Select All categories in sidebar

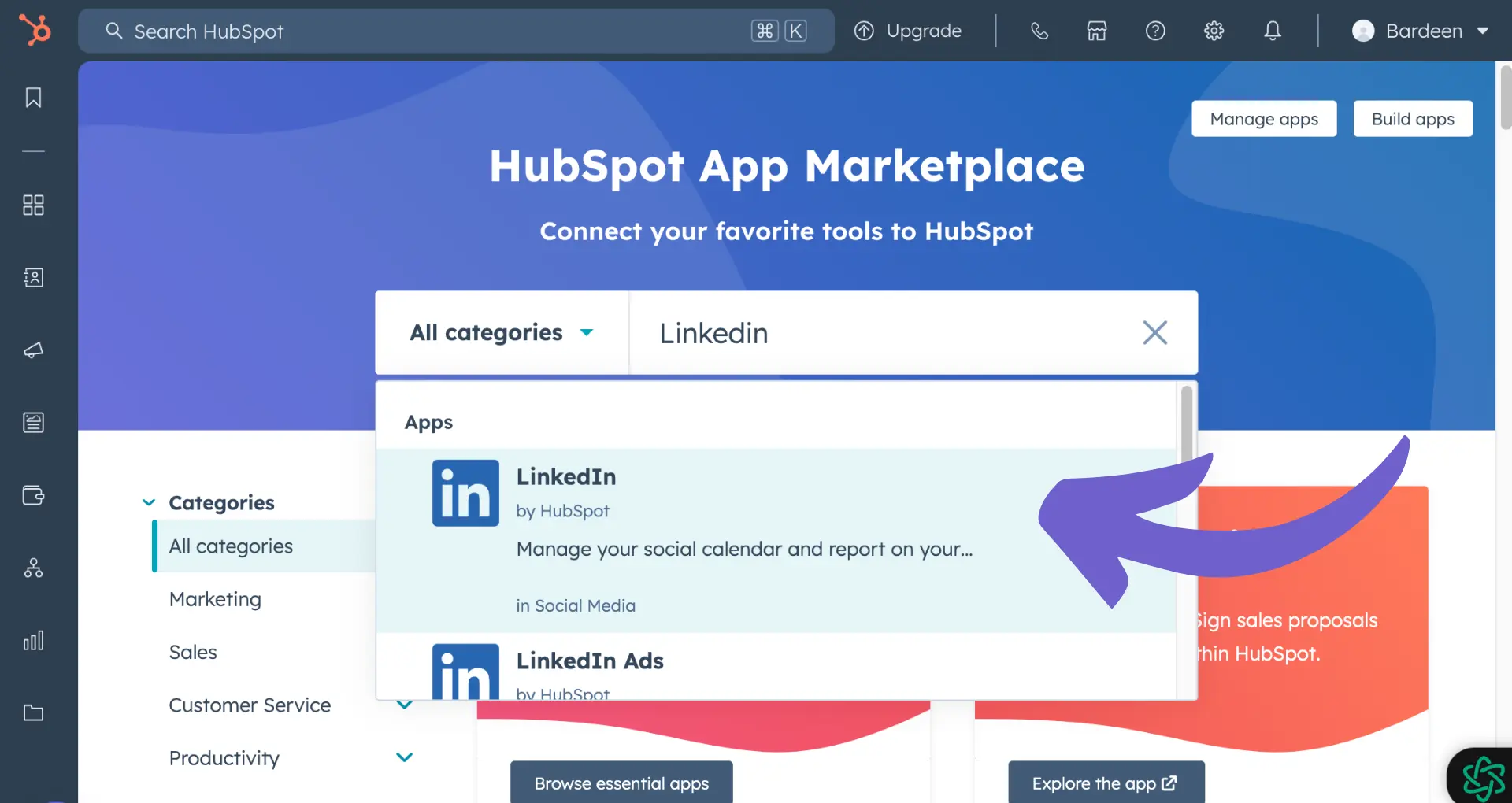coord(264,546)
